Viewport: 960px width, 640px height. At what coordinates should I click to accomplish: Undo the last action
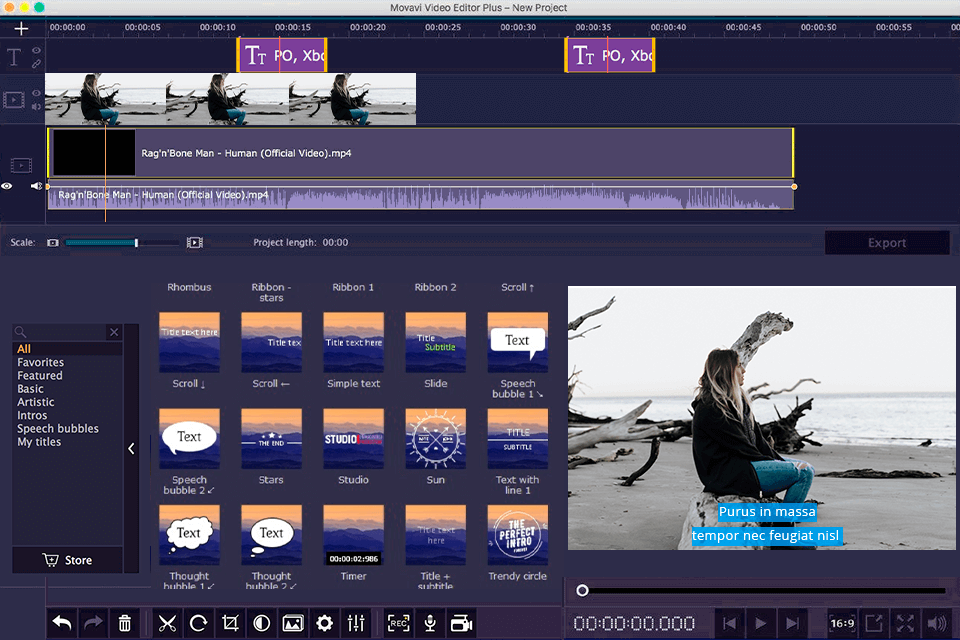click(62, 623)
